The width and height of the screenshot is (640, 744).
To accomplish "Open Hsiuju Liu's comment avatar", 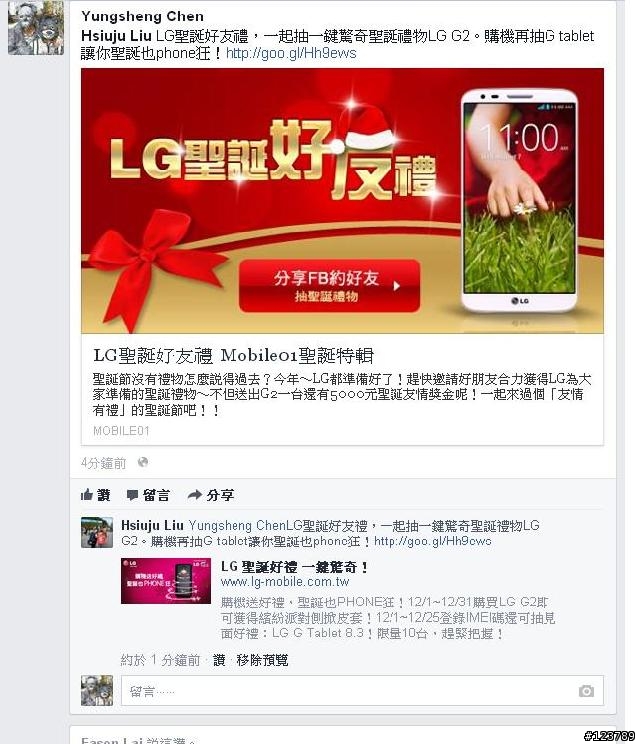I will [97, 532].
